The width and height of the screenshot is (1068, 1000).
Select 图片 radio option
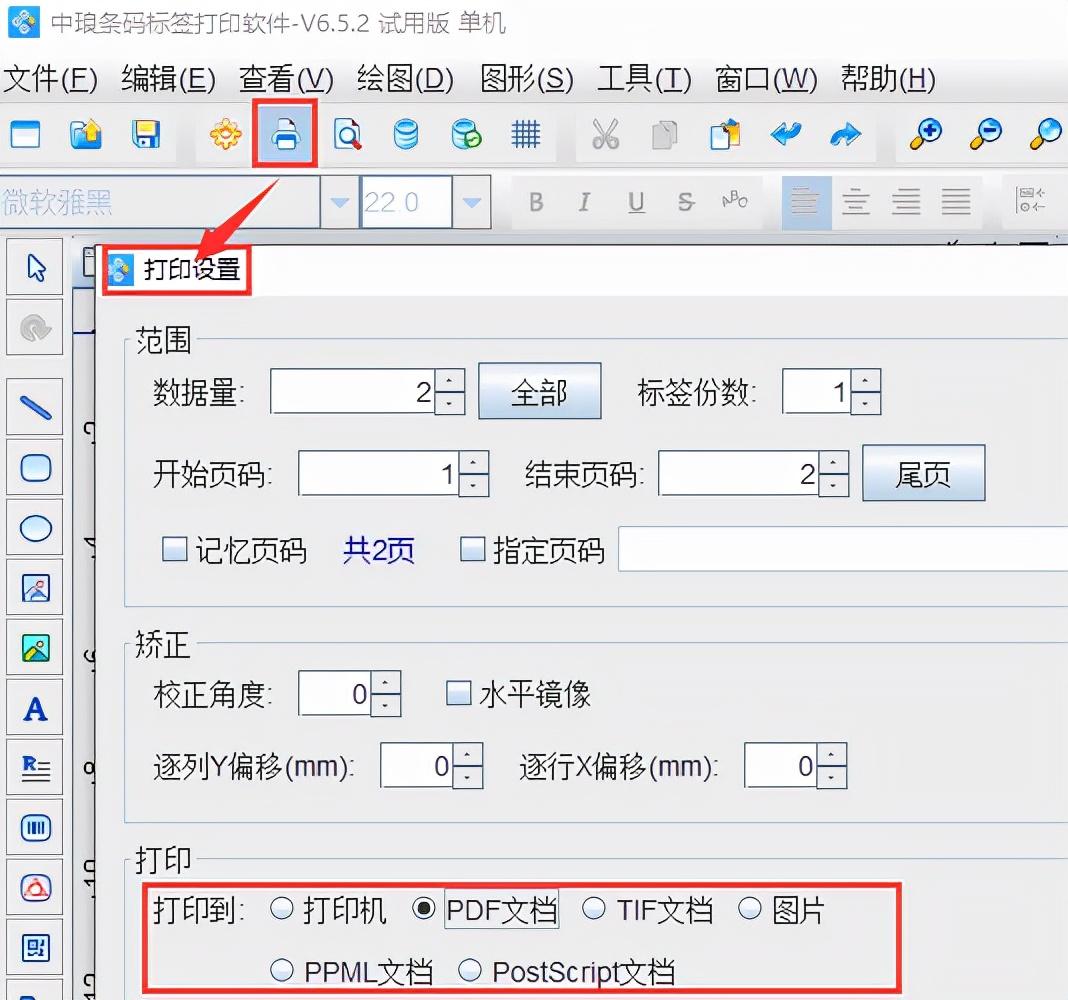coord(749,908)
